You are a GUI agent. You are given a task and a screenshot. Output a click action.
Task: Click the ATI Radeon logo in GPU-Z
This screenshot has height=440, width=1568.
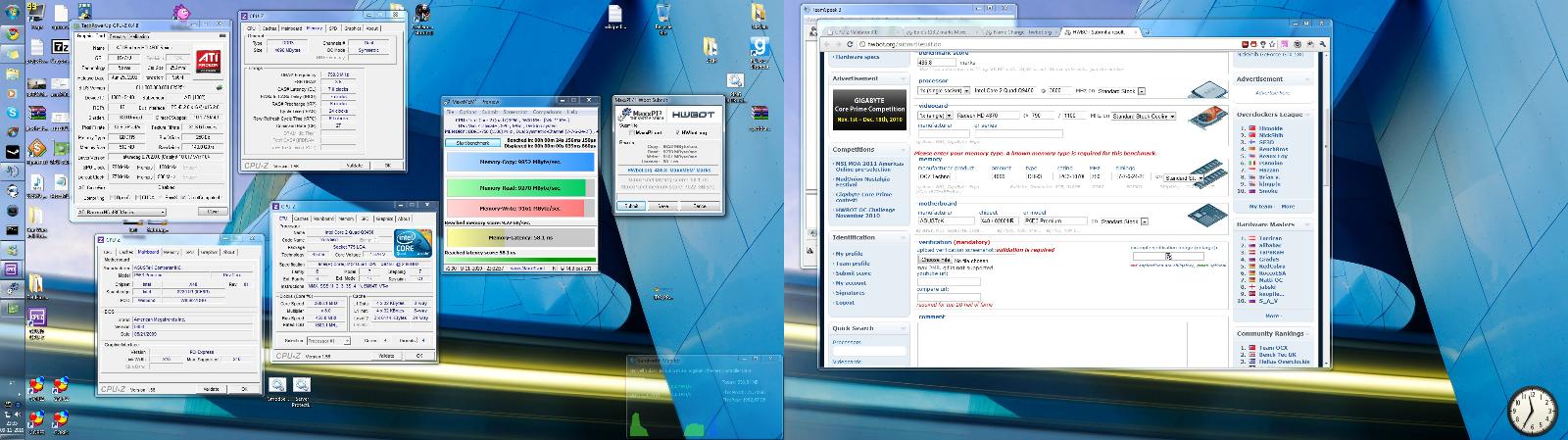pos(210,63)
